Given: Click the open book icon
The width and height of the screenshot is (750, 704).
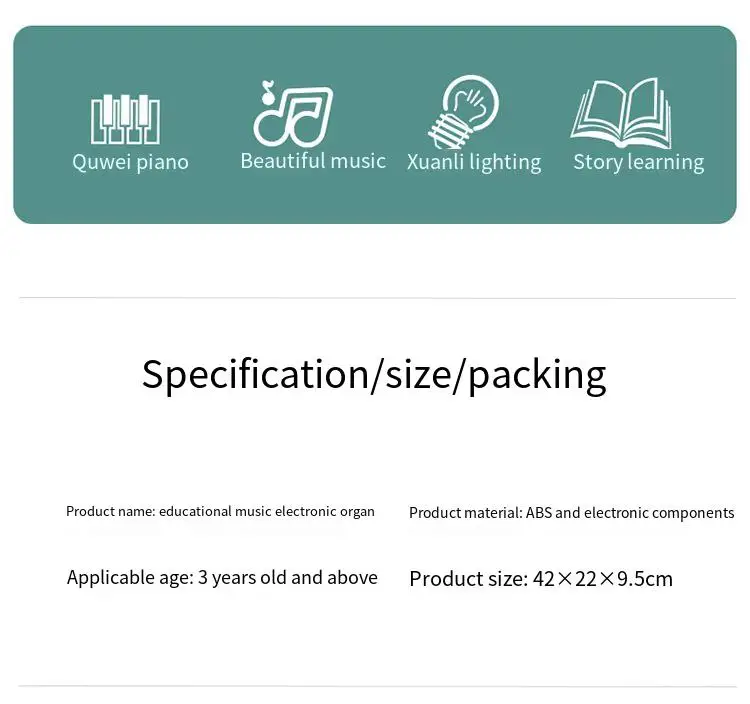Looking at the screenshot, I should point(621,114).
